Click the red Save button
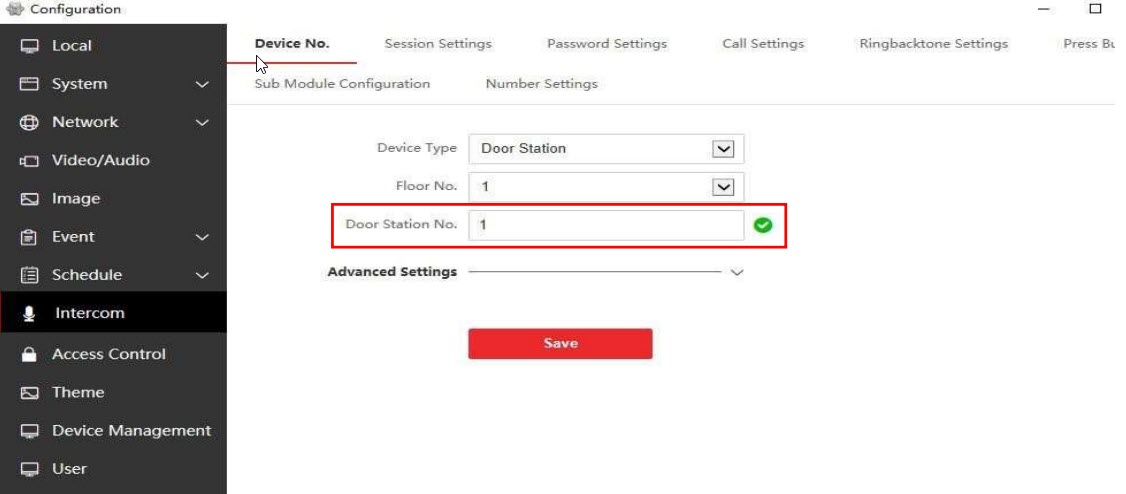The width and height of the screenshot is (1126, 494). click(560, 343)
